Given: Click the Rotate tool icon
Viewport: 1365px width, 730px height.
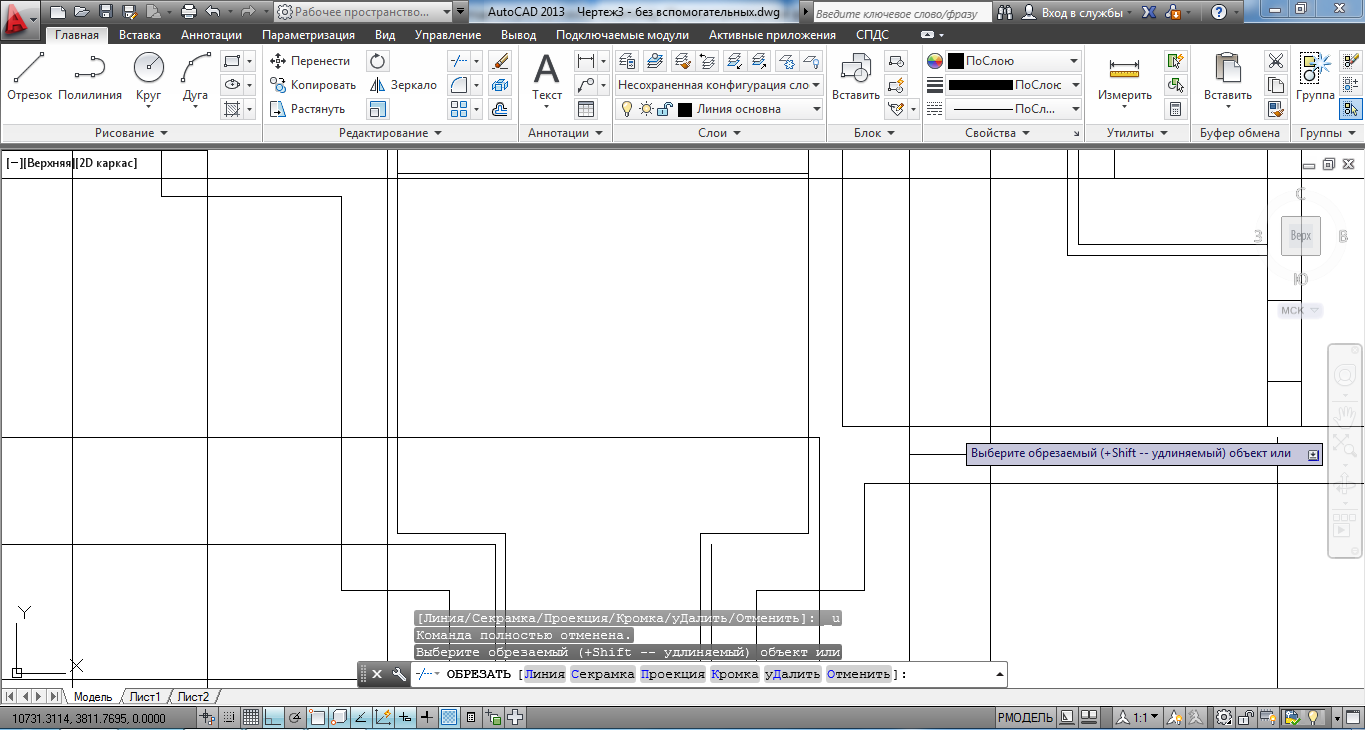Looking at the screenshot, I should pyautogui.click(x=378, y=61).
